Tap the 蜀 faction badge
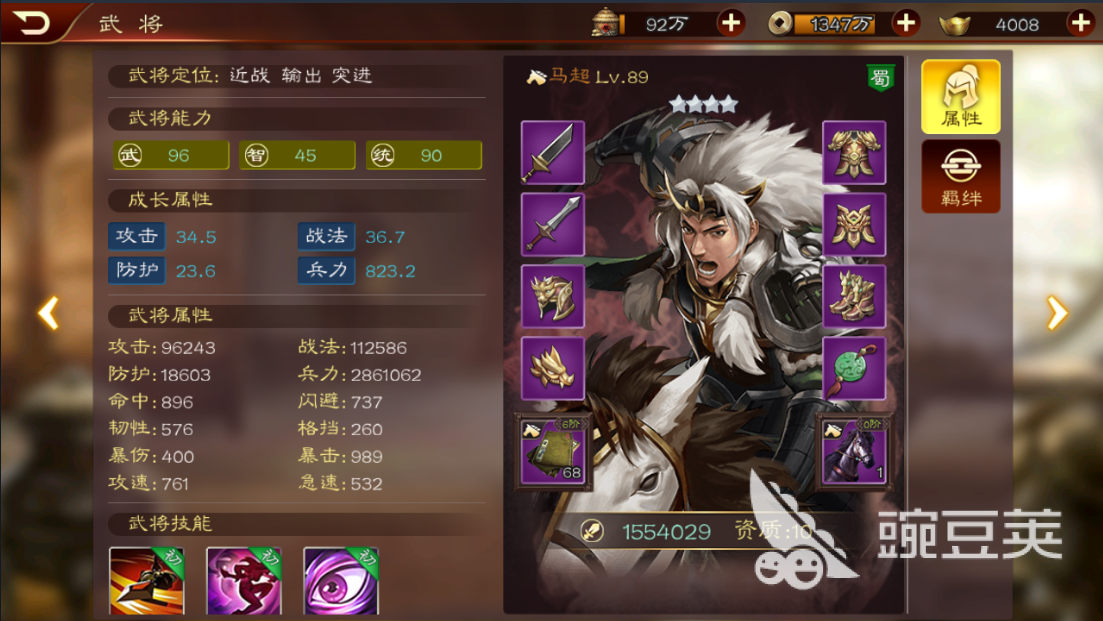1103x621 pixels. (x=880, y=77)
